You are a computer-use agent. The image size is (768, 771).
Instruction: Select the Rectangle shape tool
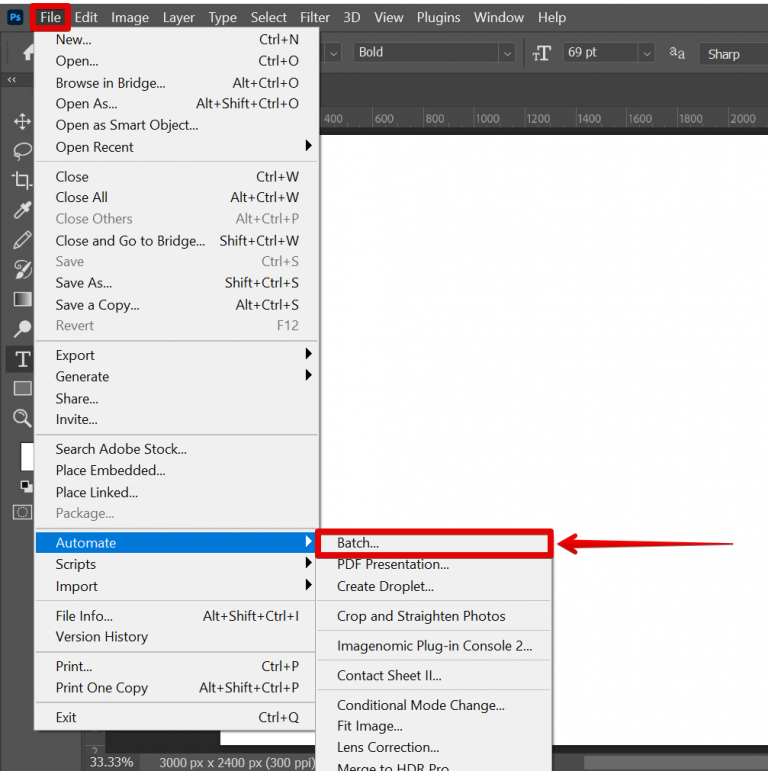pos(21,388)
